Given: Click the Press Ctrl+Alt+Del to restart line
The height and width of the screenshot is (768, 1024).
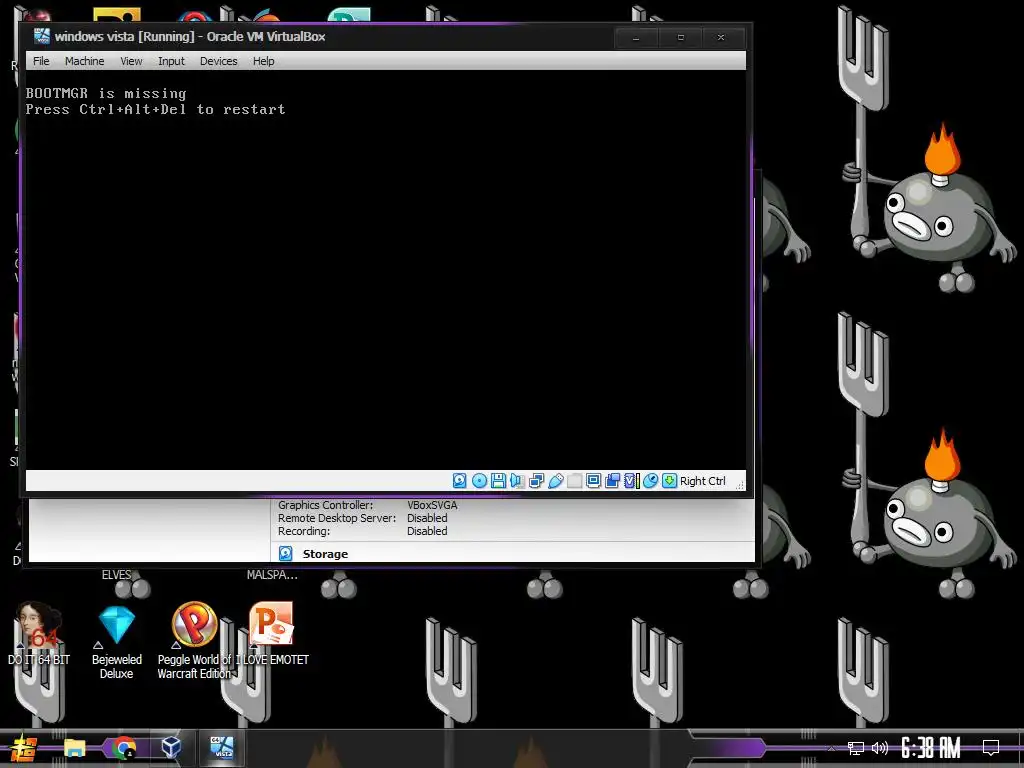Looking at the screenshot, I should pyautogui.click(x=155, y=109).
